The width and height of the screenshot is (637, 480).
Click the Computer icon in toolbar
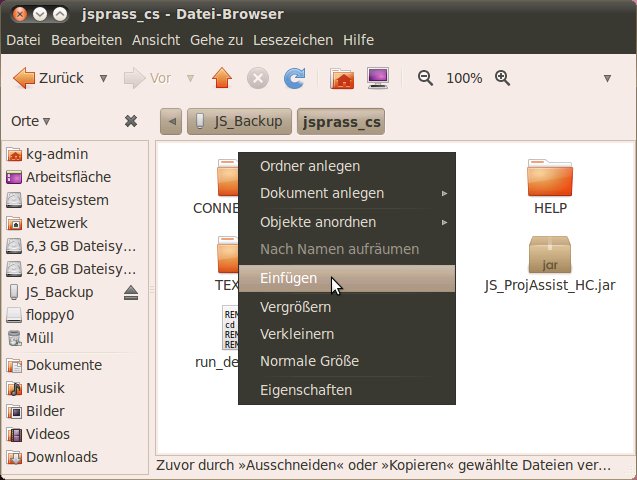pos(378,78)
